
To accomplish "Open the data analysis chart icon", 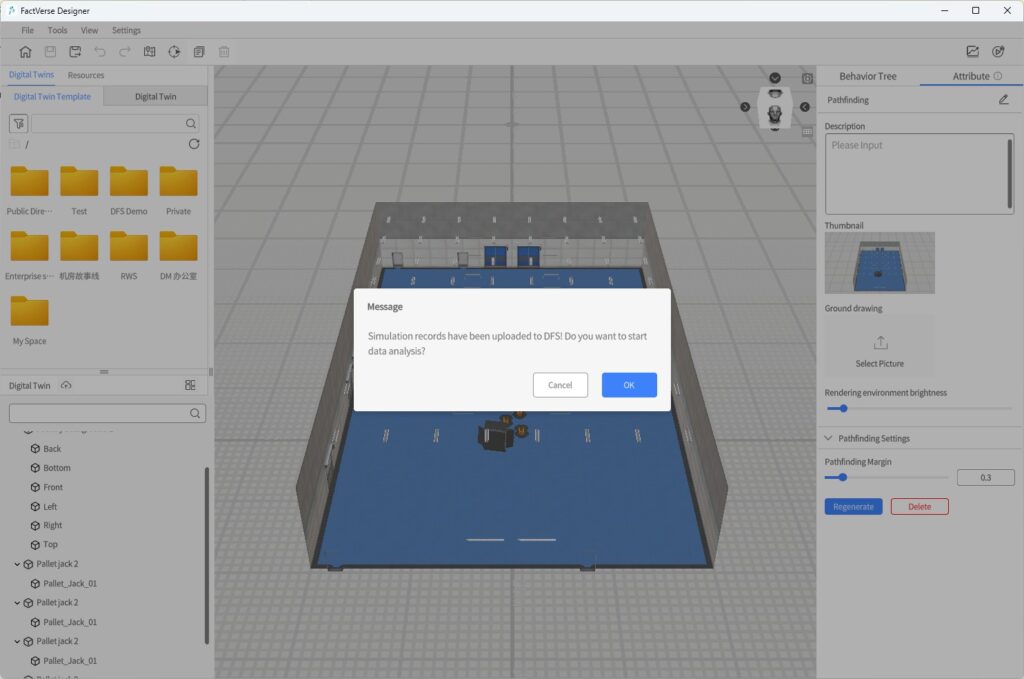I will tap(972, 52).
